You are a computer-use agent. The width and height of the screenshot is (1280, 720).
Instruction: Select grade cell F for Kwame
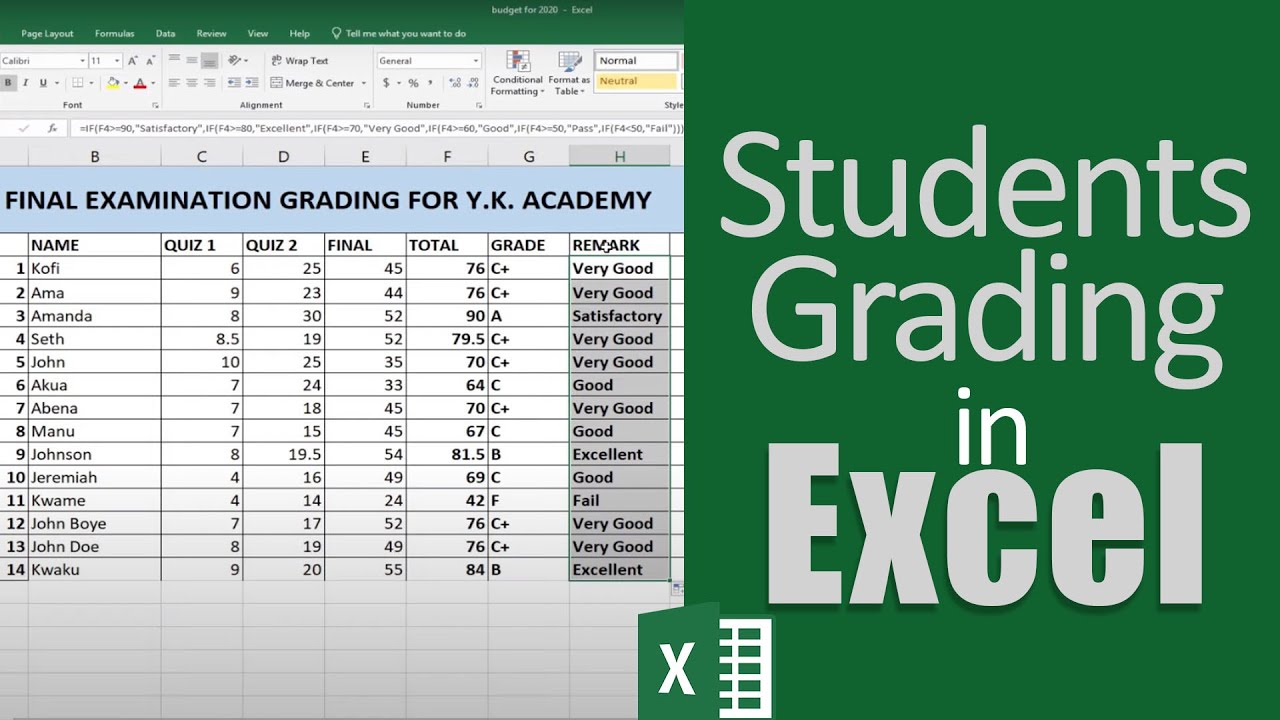click(x=529, y=500)
